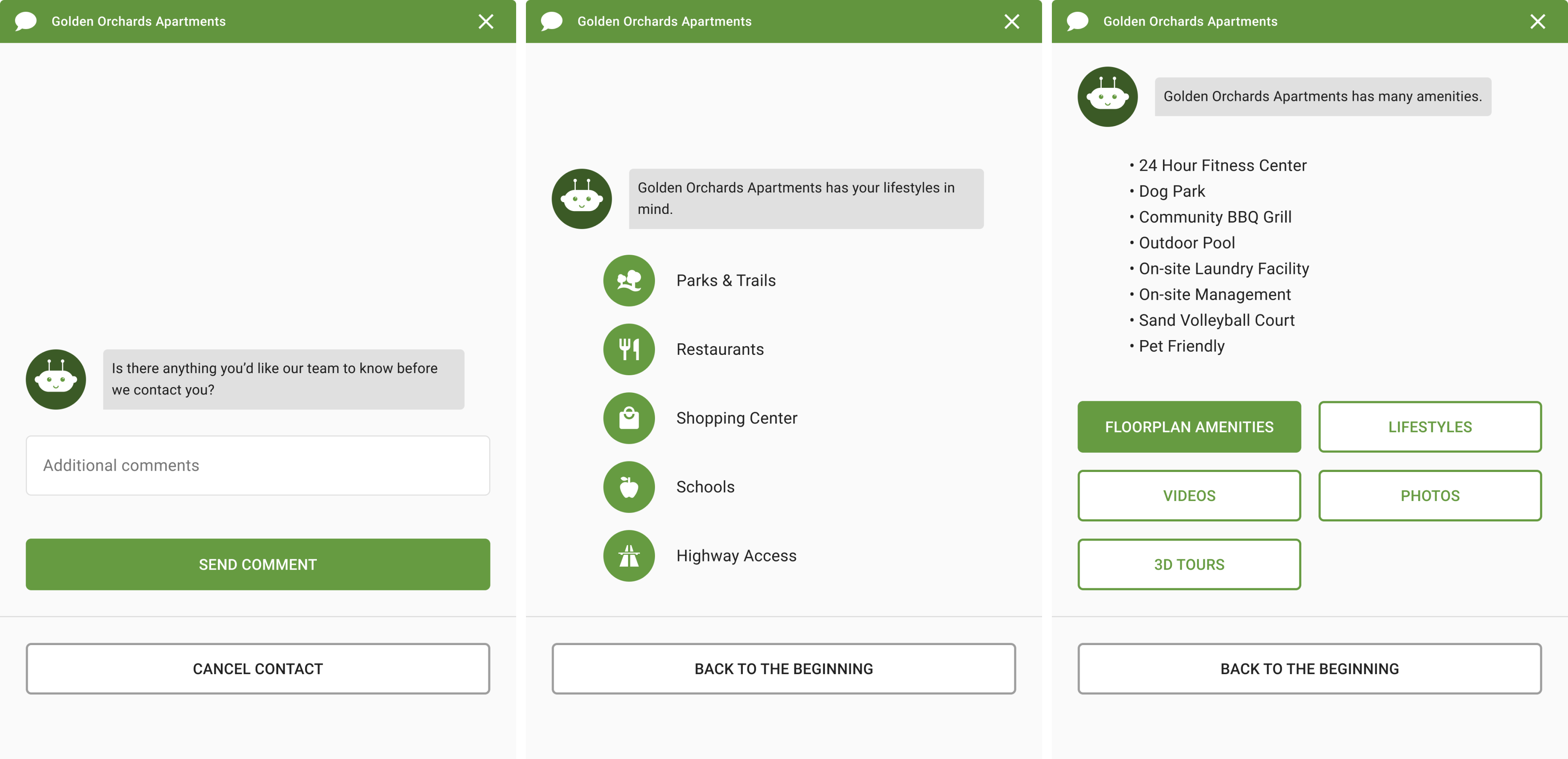Click Cancel Contact button
The width and height of the screenshot is (1568, 759).
pos(258,668)
